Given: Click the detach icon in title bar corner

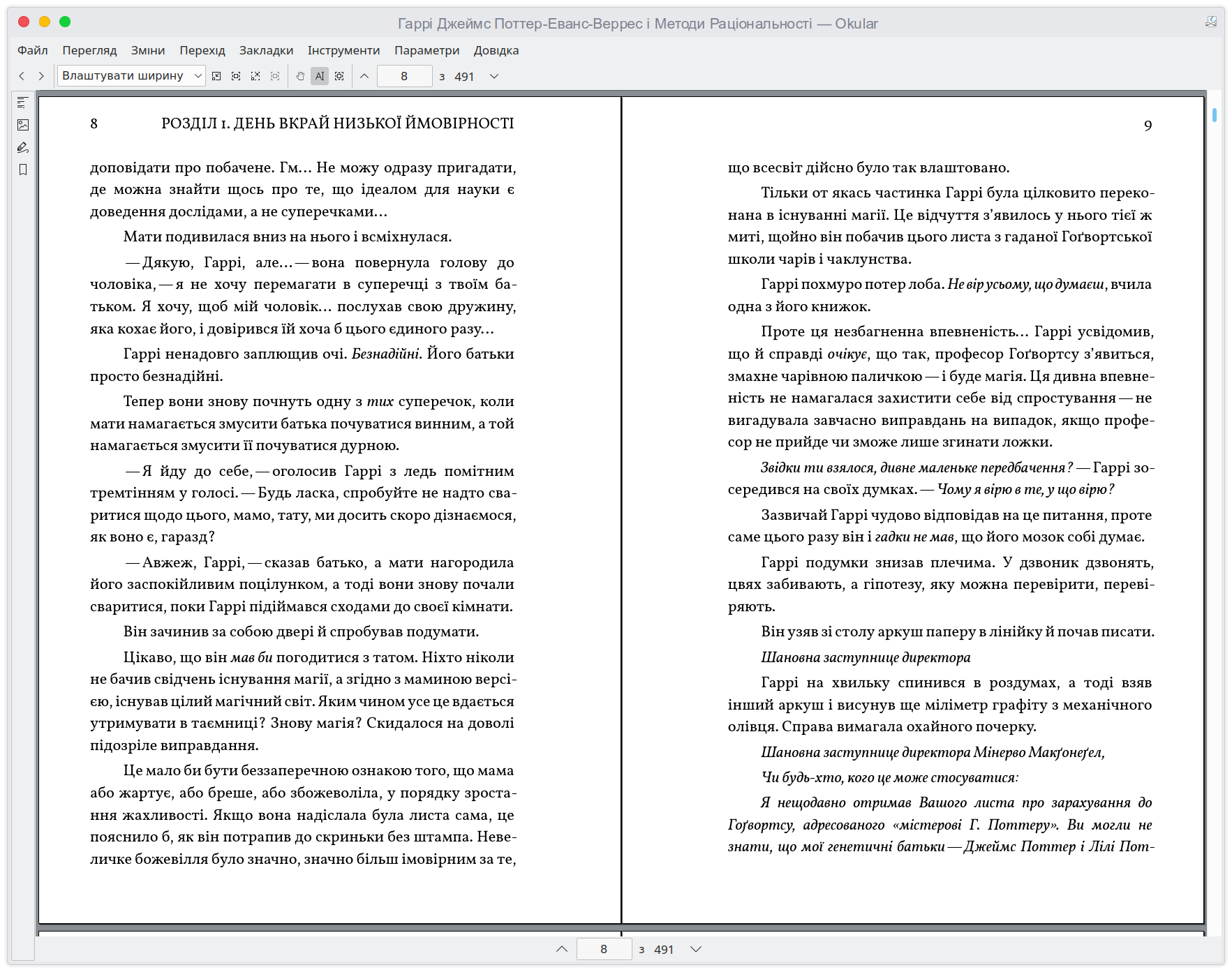Looking at the screenshot, I should click(x=1211, y=22).
